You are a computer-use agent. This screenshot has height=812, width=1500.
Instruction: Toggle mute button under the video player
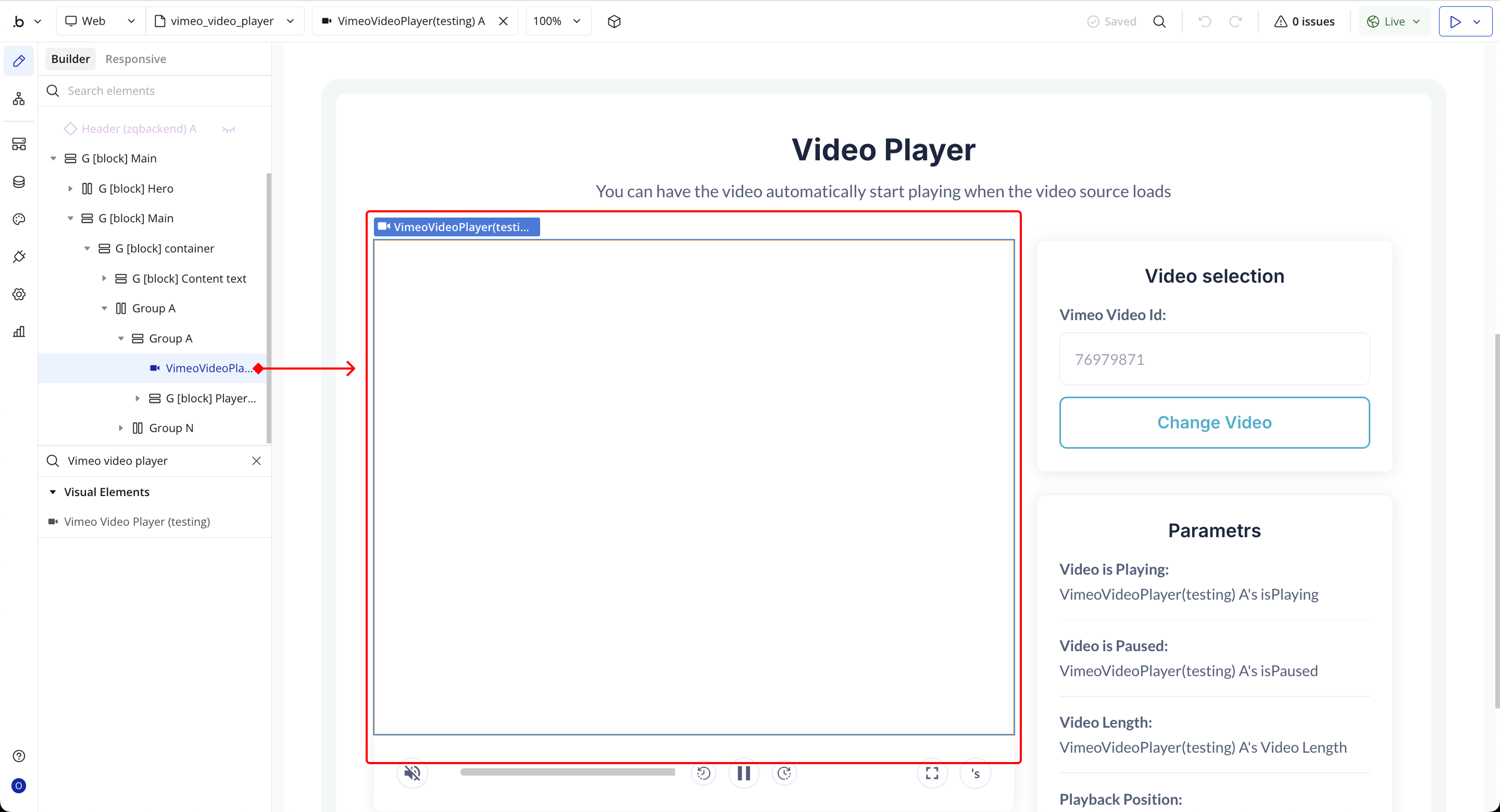click(x=413, y=773)
